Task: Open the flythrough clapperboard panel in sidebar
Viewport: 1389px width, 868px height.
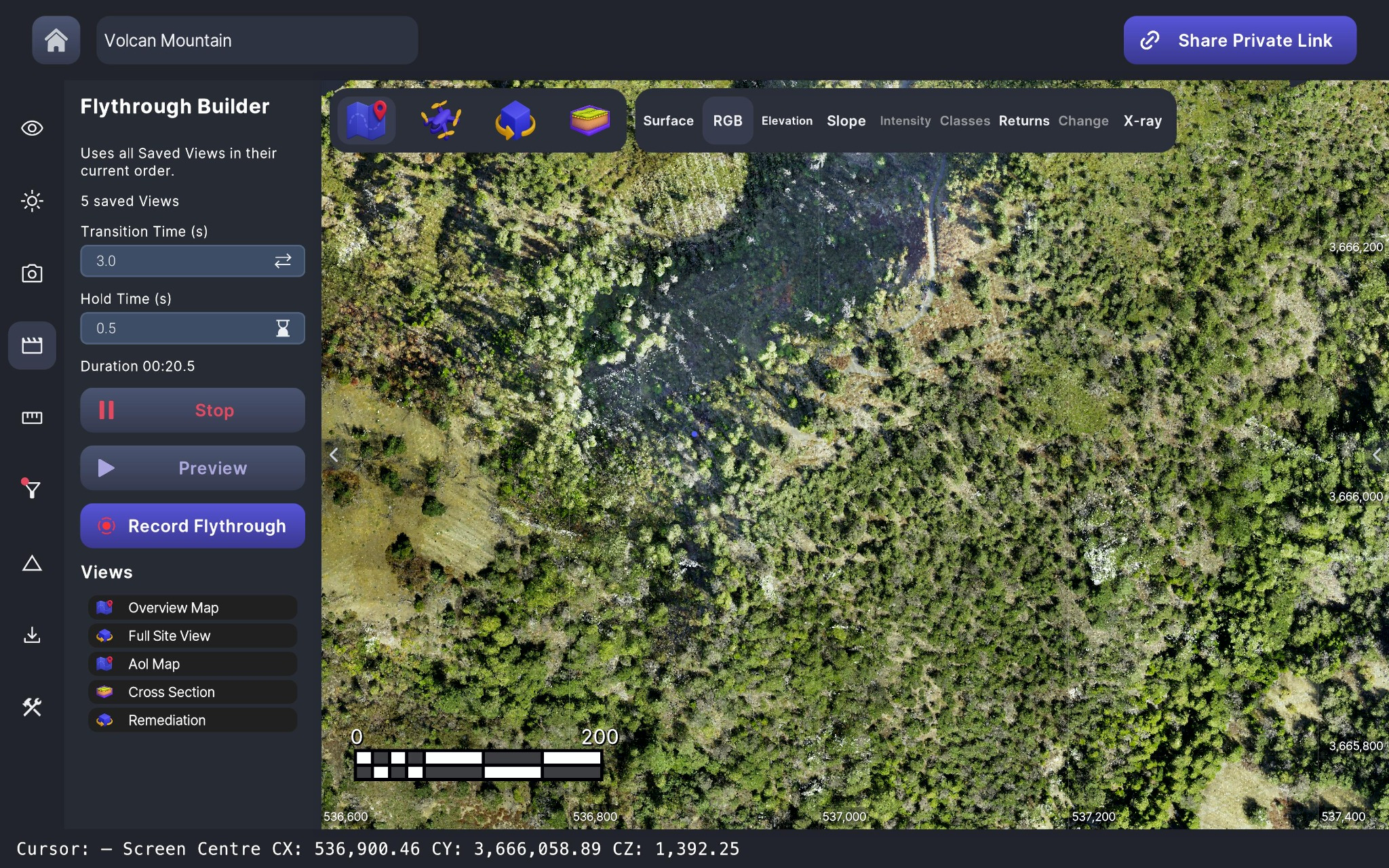Action: coord(32,346)
